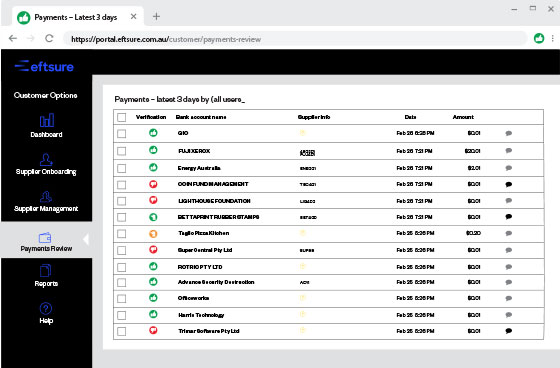The width and height of the screenshot is (560, 368).
Task: Open browser three-dot menu
Action: point(552,38)
